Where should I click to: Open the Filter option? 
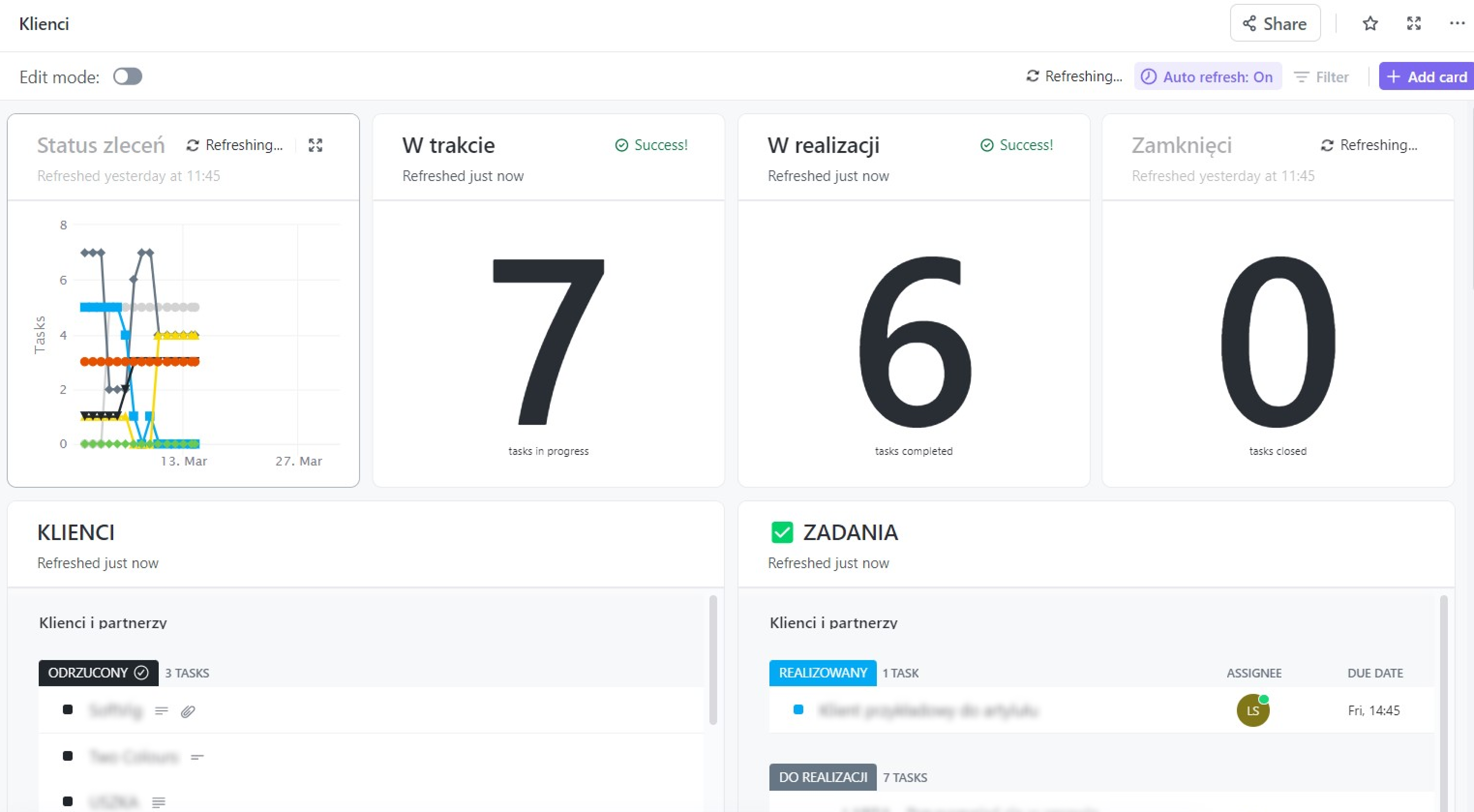[1321, 76]
